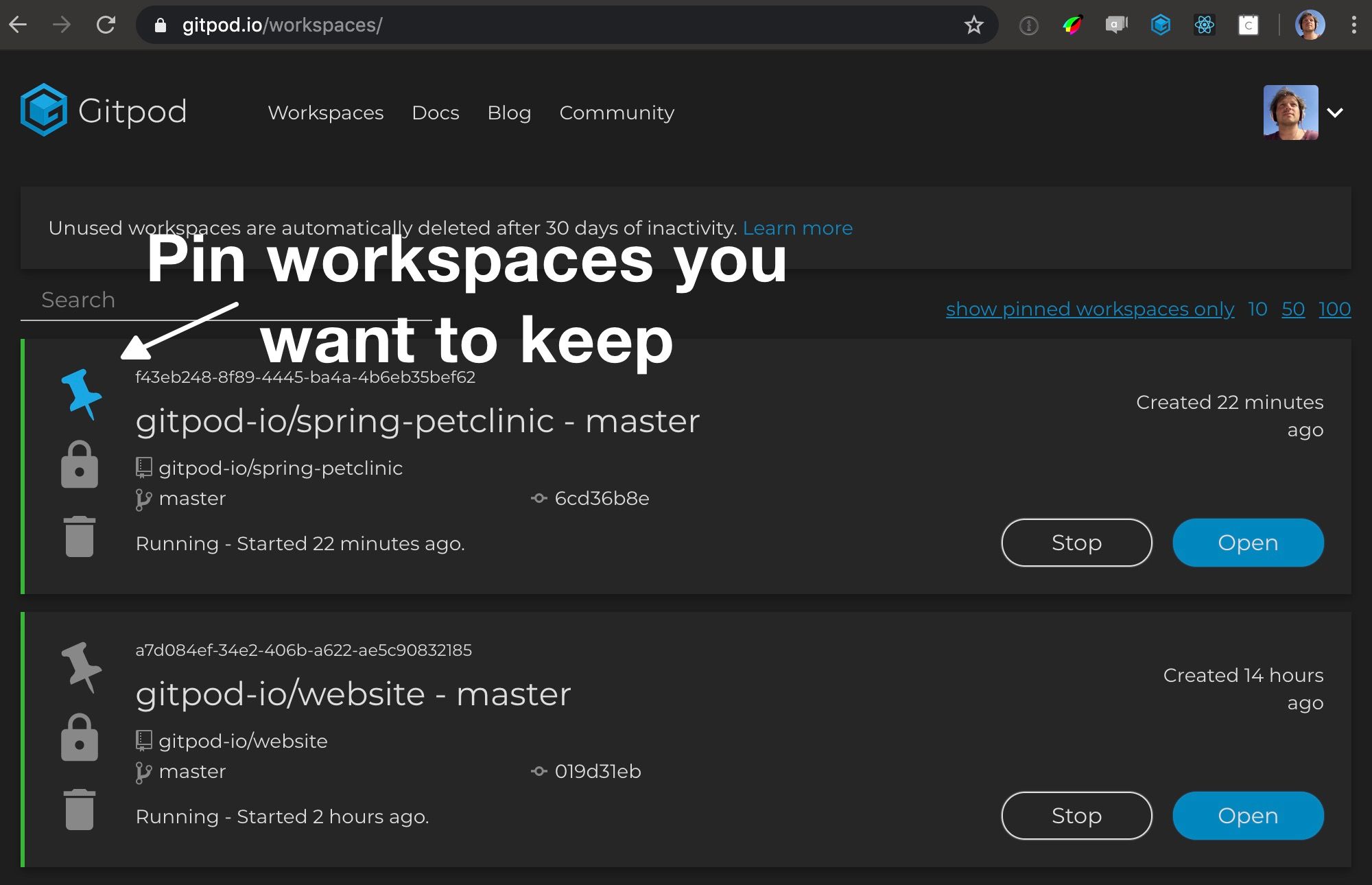Open the Spring-Petclinic workspace
1372x885 pixels.
[1248, 543]
